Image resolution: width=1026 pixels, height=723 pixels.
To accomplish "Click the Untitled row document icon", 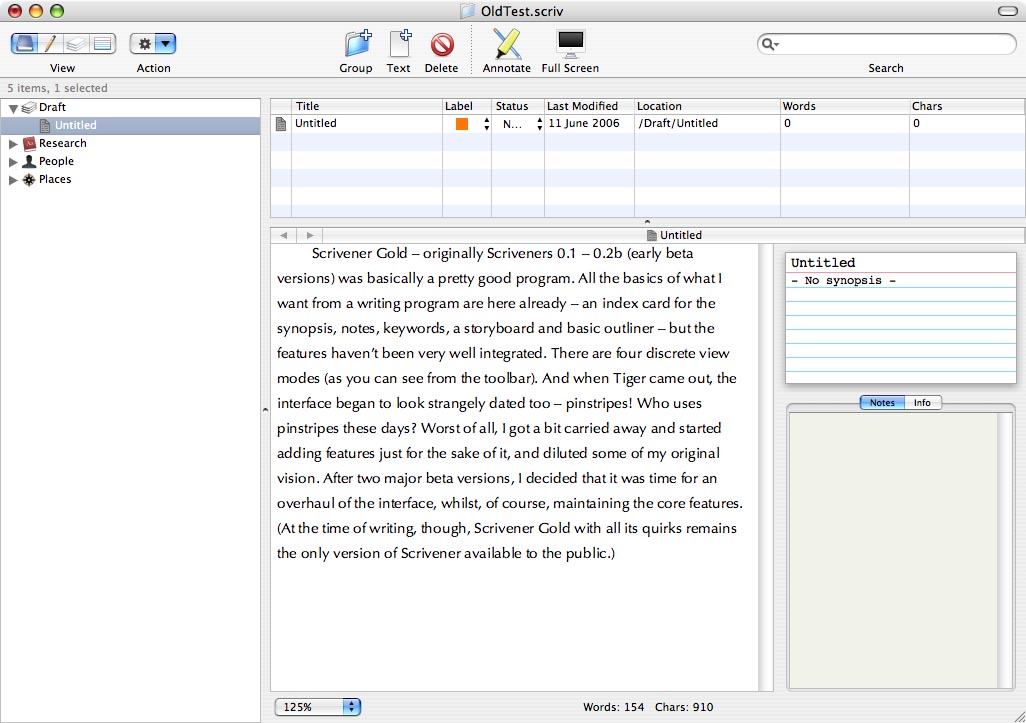I will 281,124.
